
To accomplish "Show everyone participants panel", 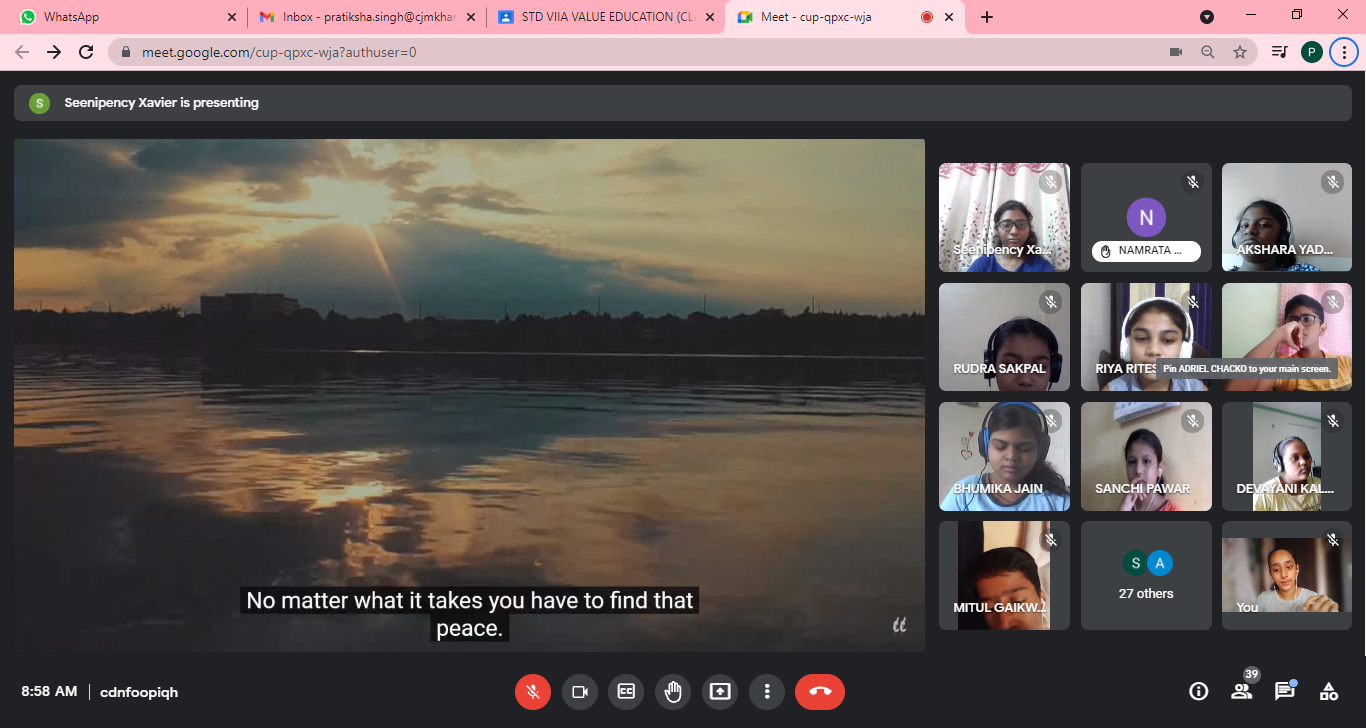I will pyautogui.click(x=1241, y=691).
